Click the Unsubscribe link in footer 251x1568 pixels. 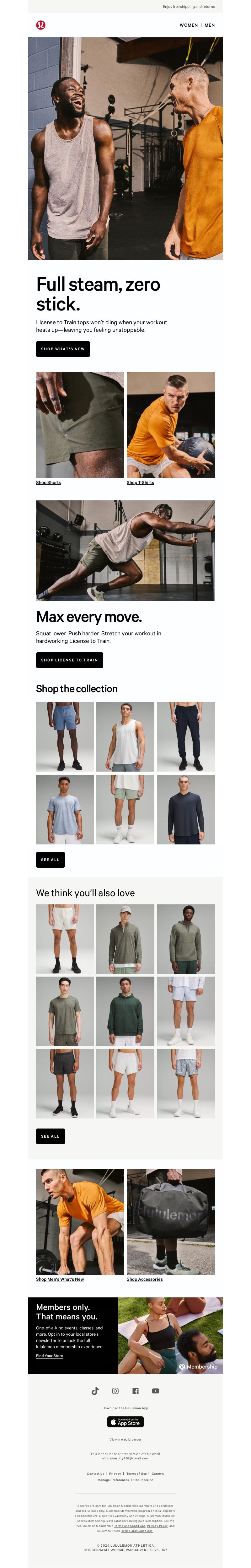(x=143, y=1480)
